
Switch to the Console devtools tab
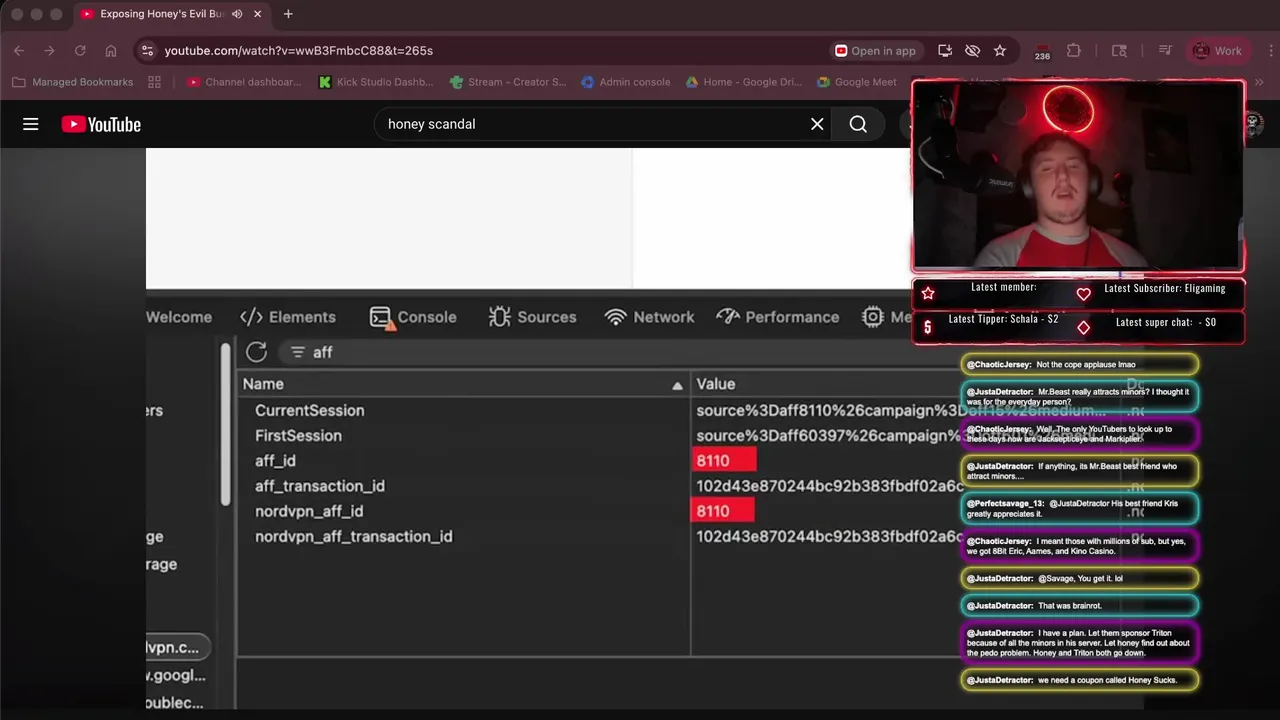tap(413, 317)
